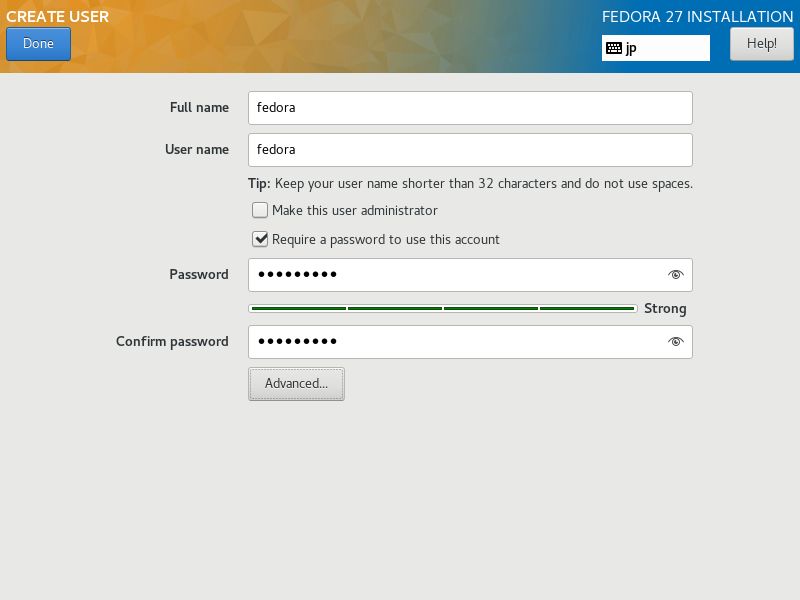Click the Make this user administrator label
The height and width of the screenshot is (600, 800).
coord(355,211)
